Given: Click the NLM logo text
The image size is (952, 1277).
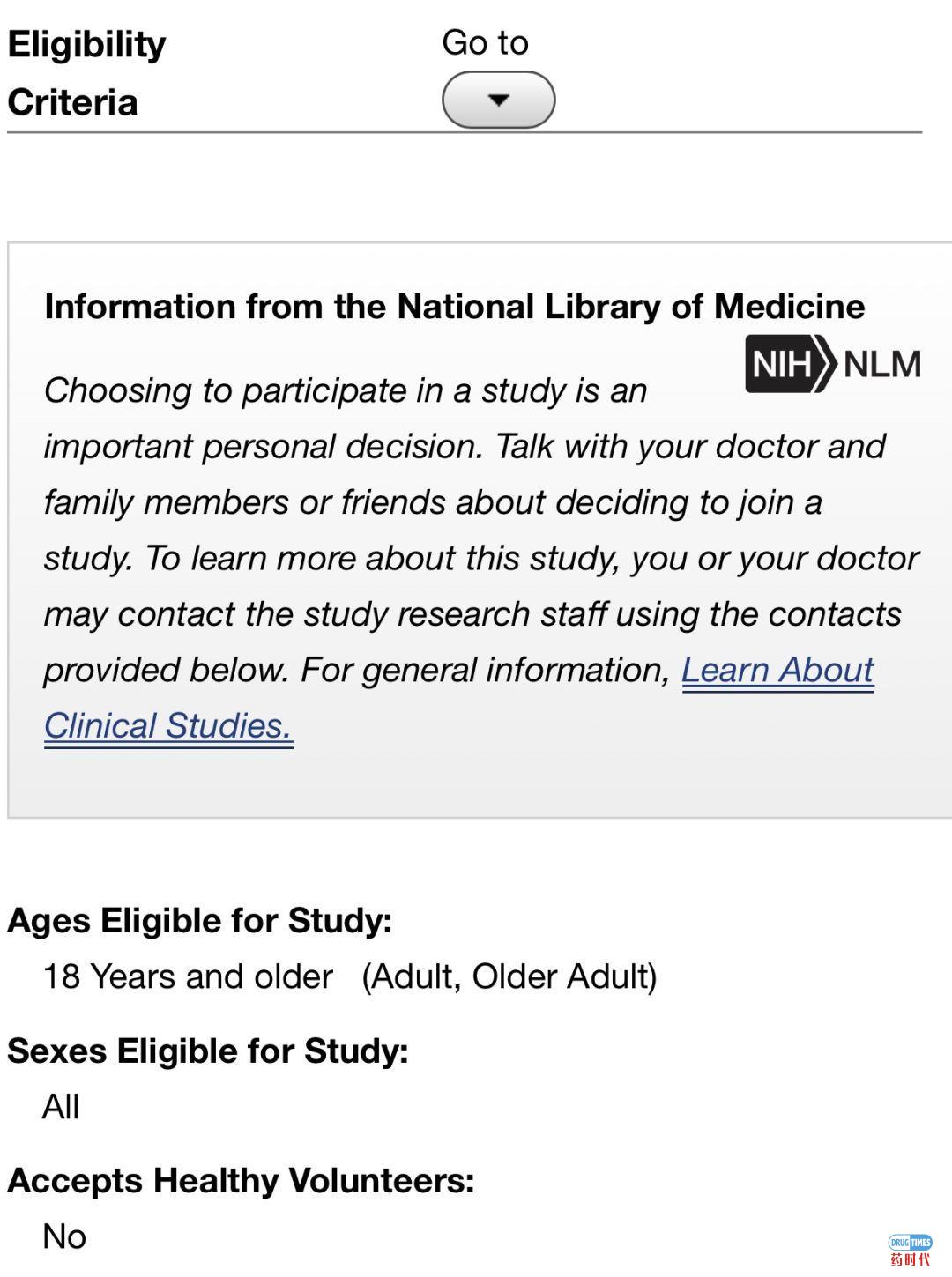Looking at the screenshot, I should (x=881, y=364).
